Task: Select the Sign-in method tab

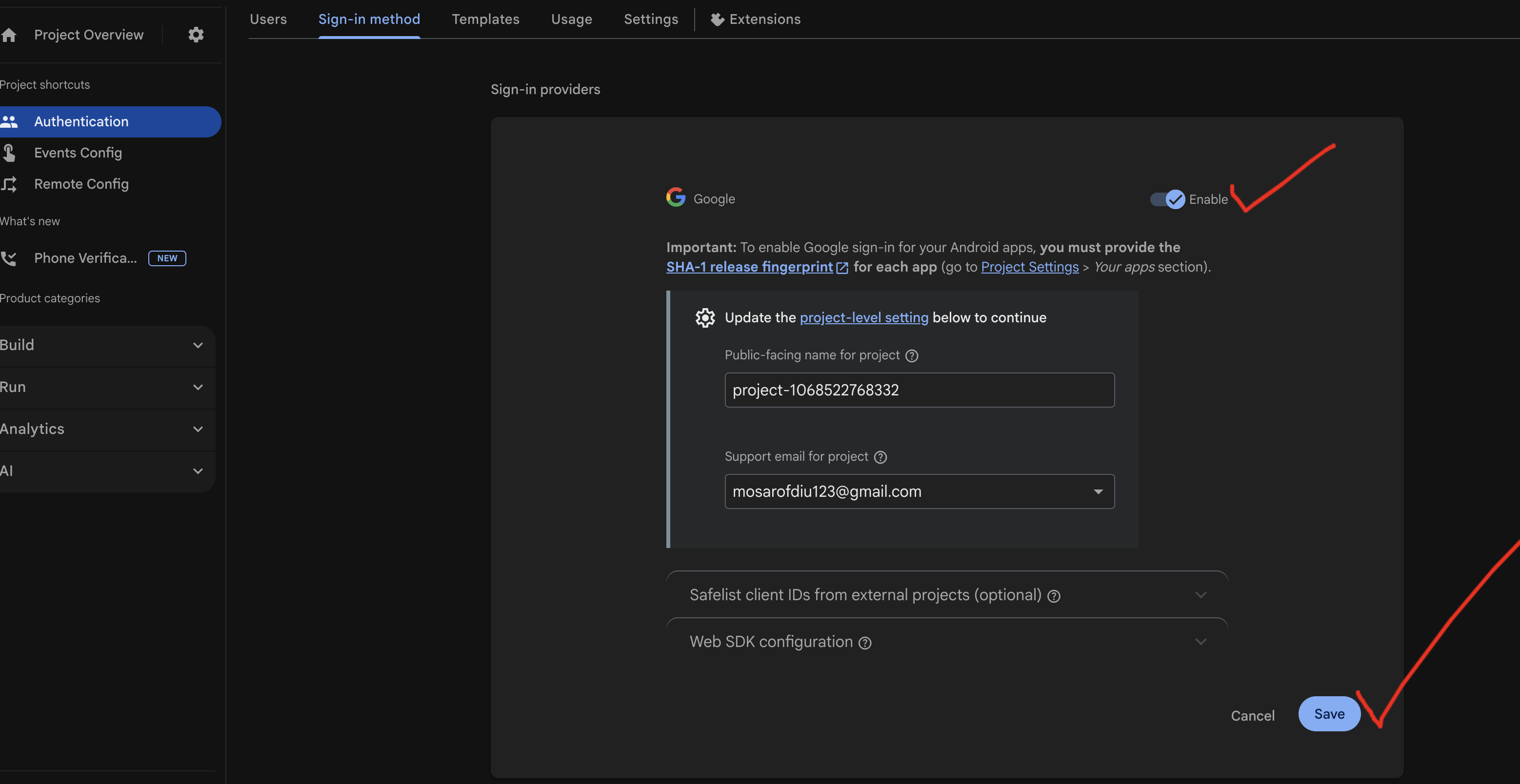Action: (369, 20)
